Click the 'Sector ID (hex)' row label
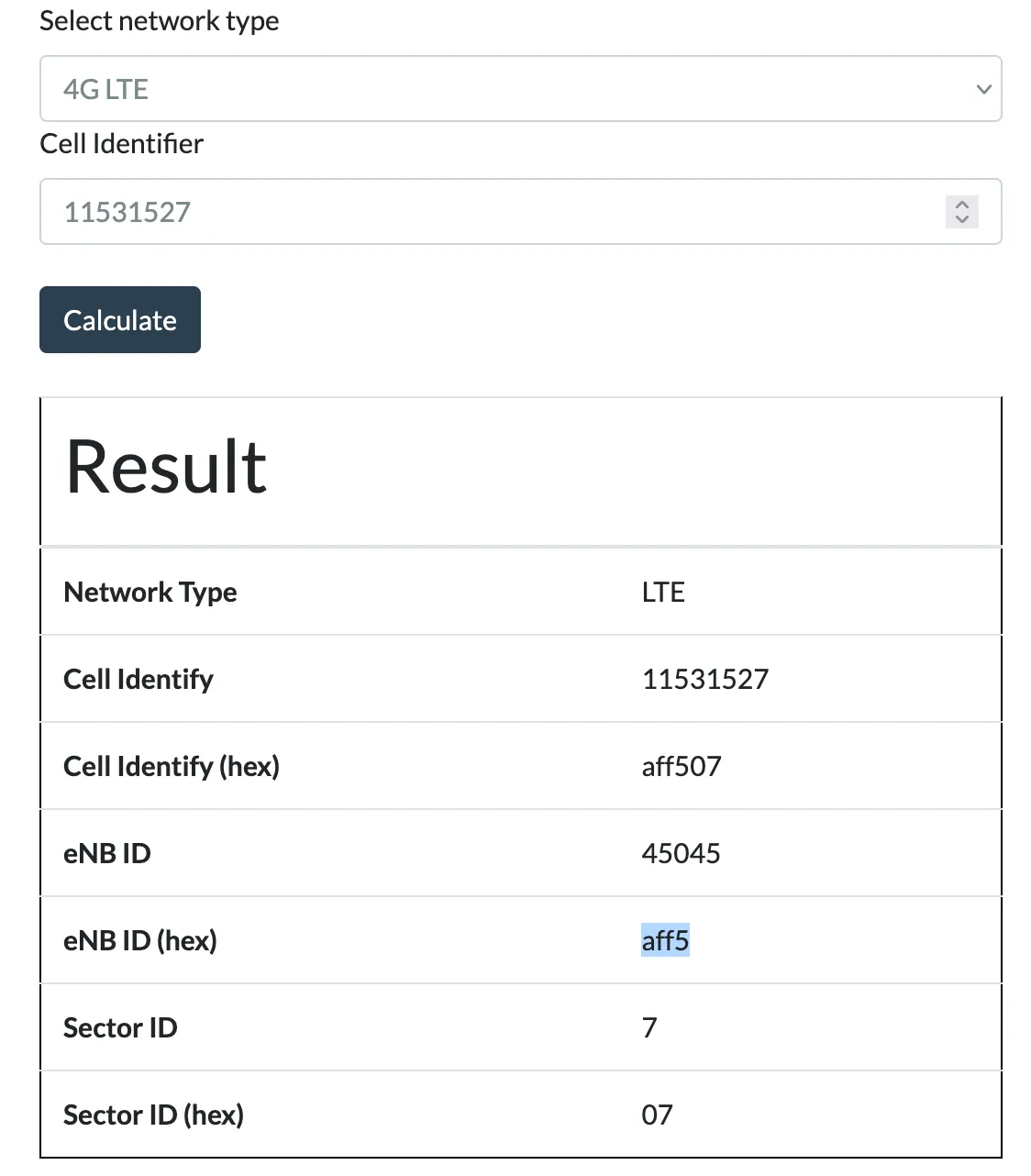The image size is (1031, 1176). coord(153,1115)
